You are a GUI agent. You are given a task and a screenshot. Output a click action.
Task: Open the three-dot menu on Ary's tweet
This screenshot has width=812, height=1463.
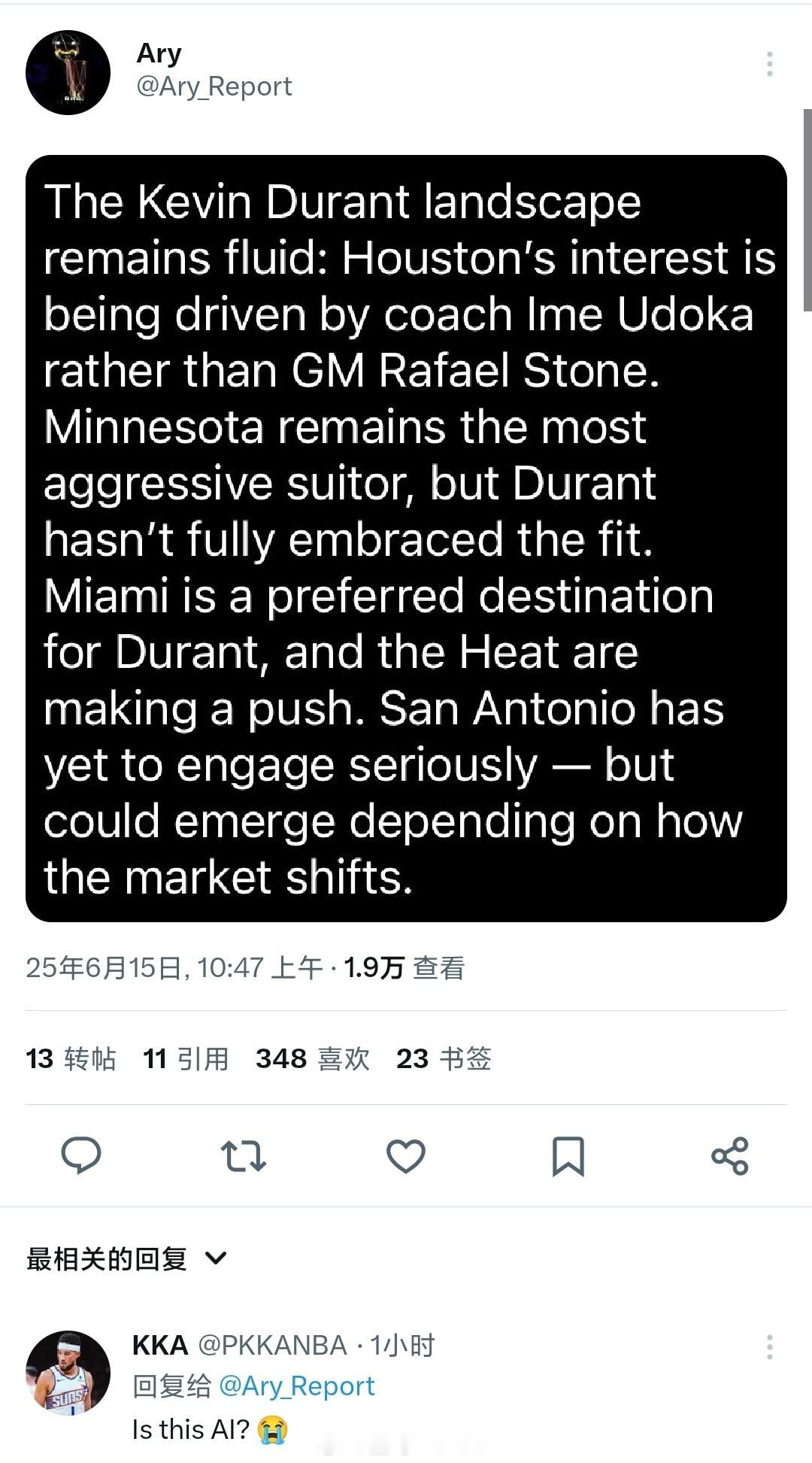769,64
